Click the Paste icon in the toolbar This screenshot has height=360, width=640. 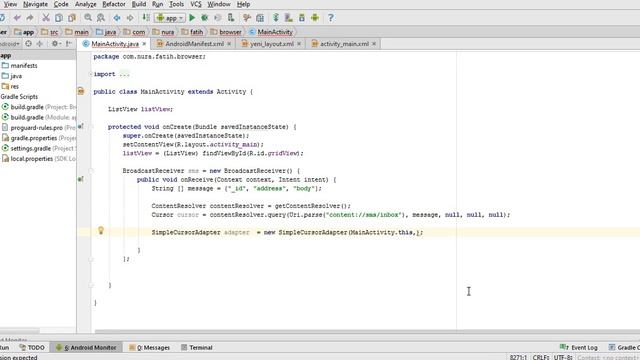coord(72,18)
